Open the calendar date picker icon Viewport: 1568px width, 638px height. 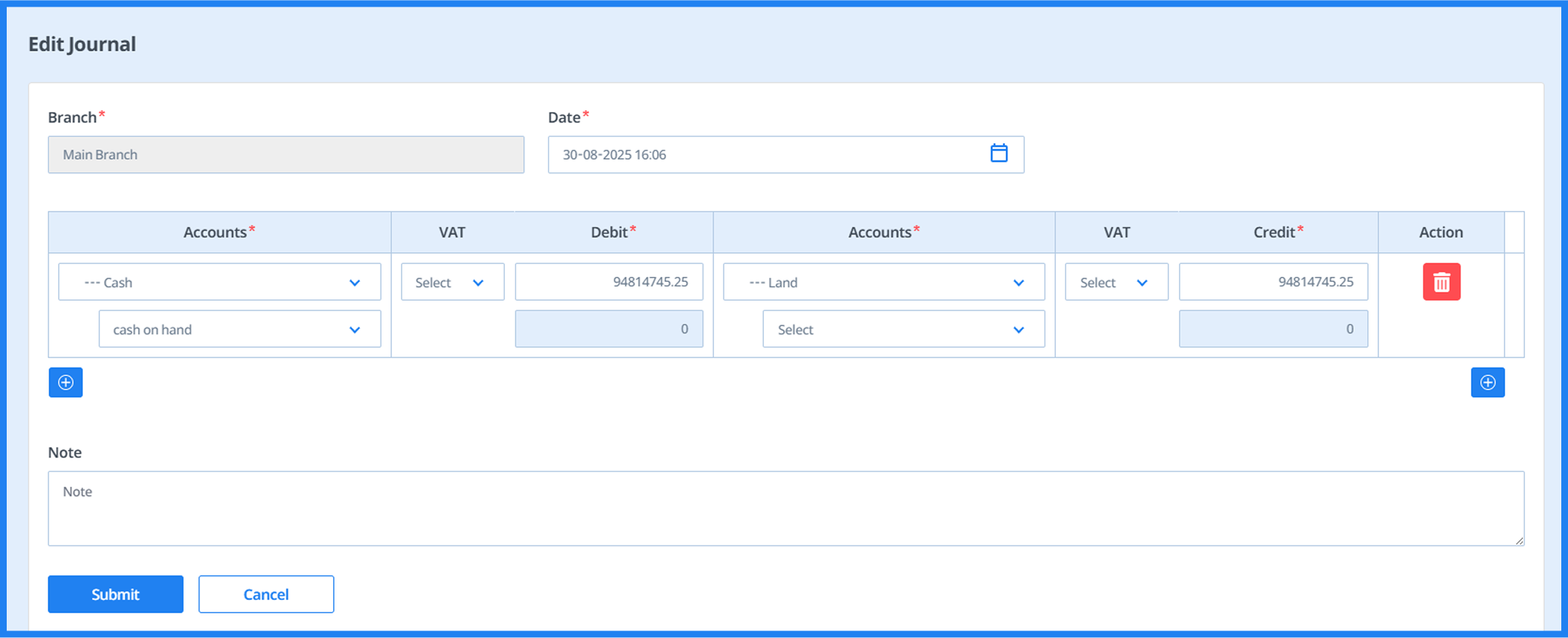point(998,154)
